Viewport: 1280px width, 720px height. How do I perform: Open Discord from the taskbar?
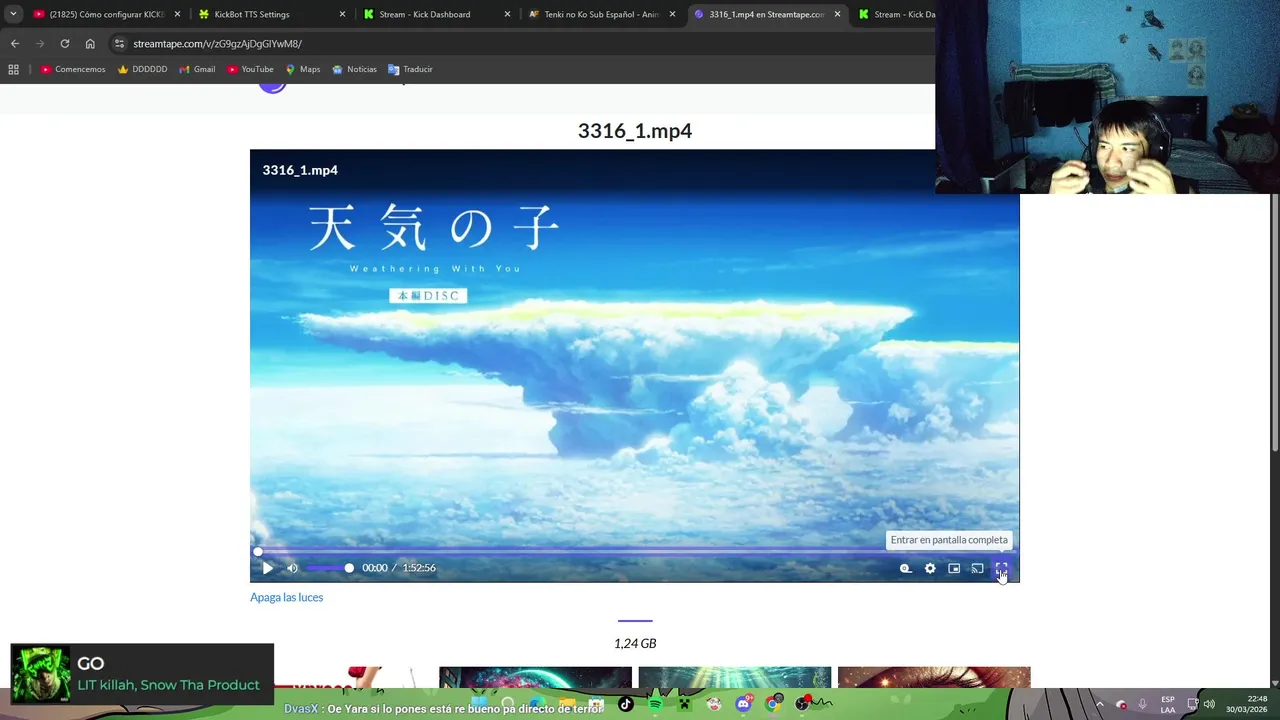pos(743,704)
